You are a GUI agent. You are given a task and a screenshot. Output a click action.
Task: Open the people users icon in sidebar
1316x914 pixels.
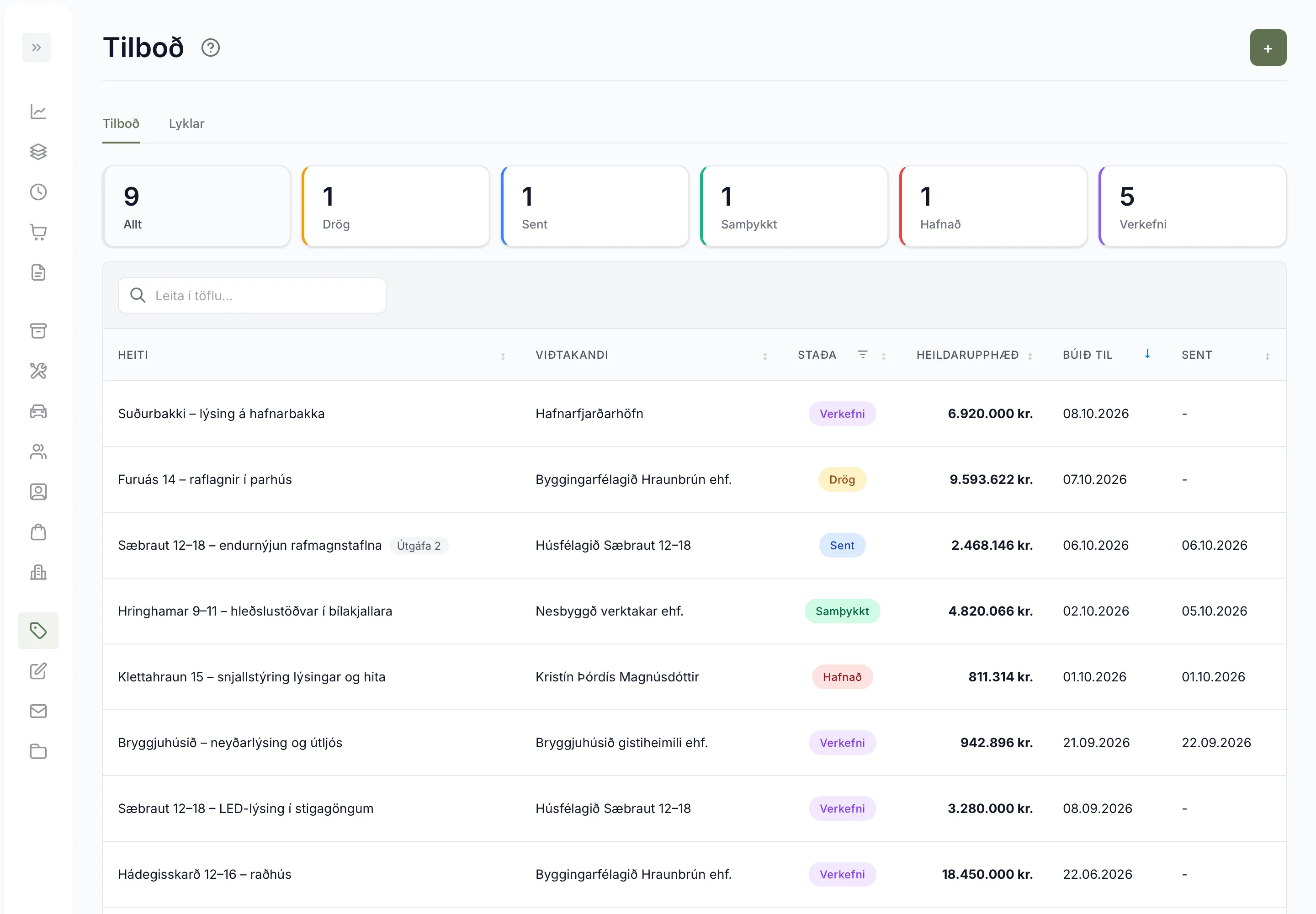38,451
